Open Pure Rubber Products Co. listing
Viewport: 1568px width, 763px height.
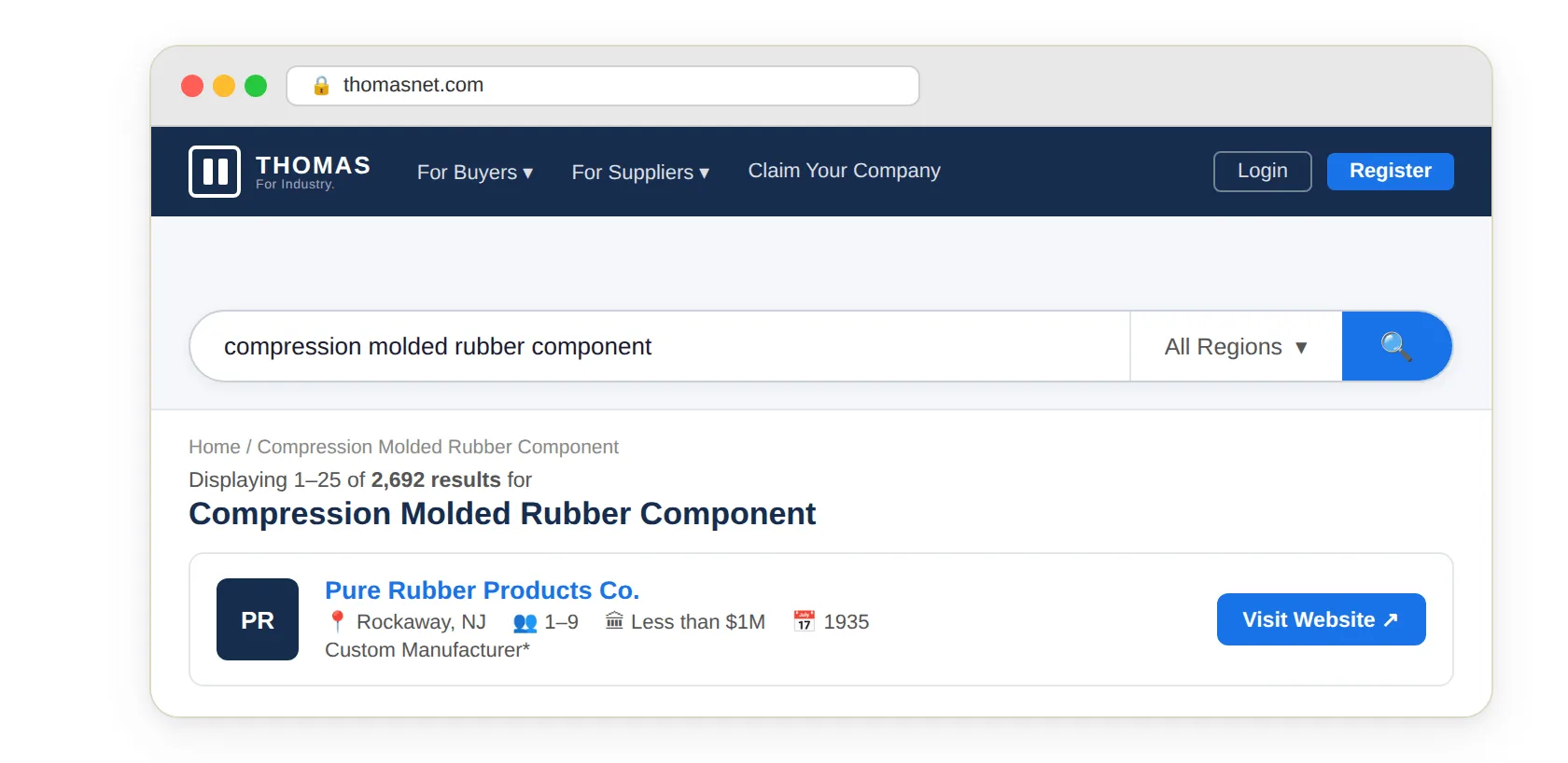tap(482, 590)
